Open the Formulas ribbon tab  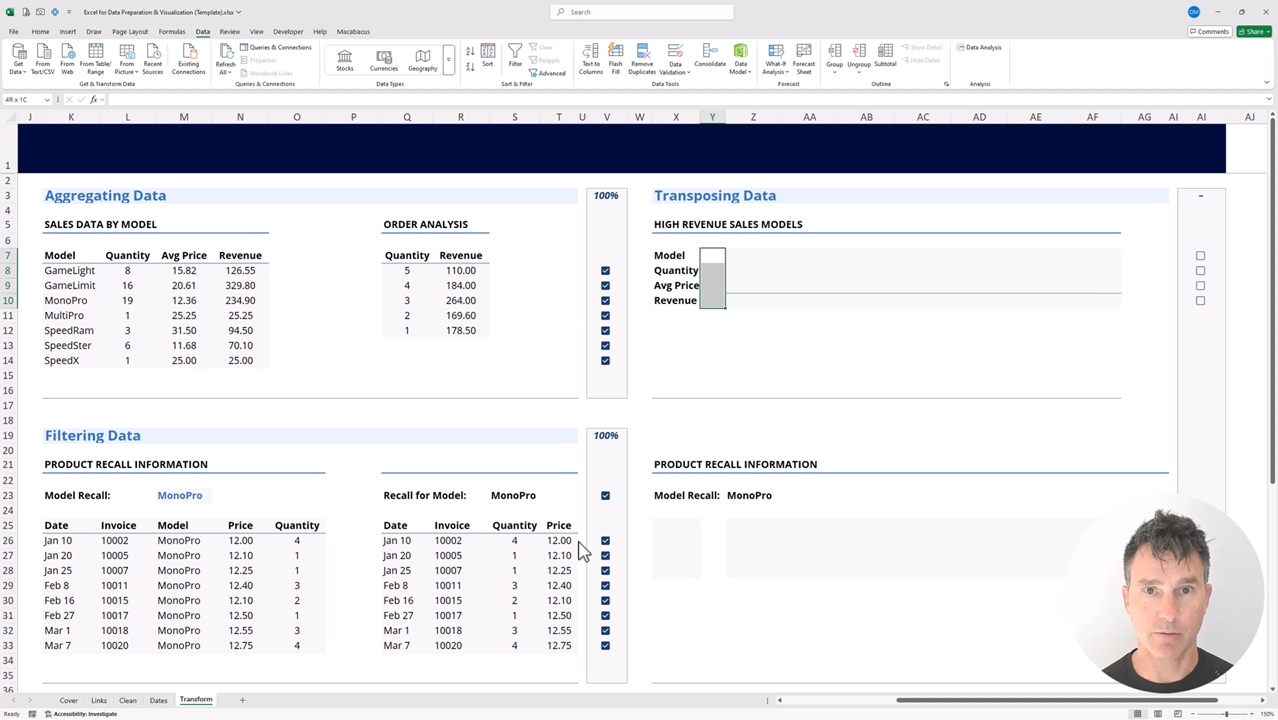pyautogui.click(x=171, y=32)
